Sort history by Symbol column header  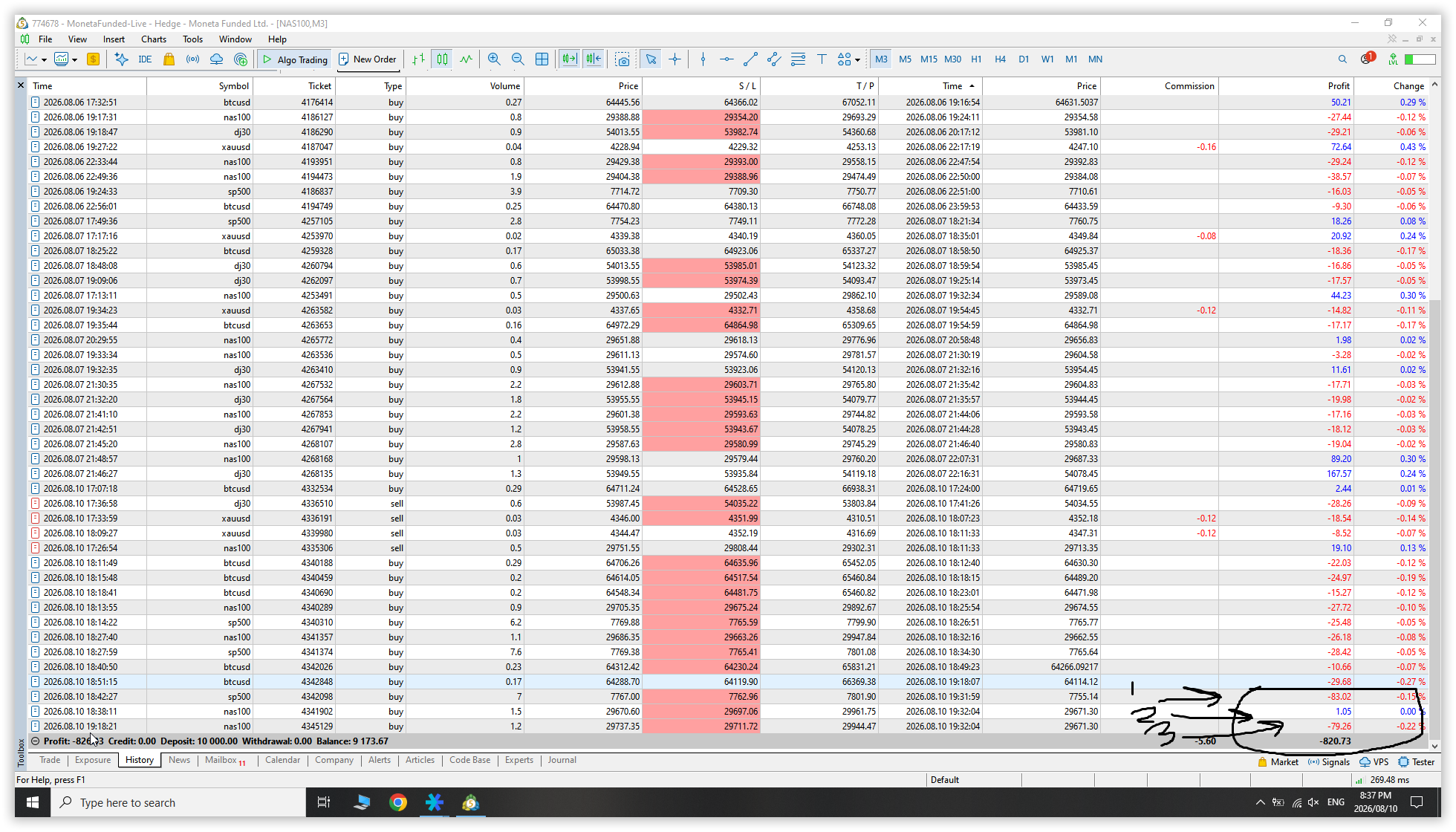pos(199,86)
